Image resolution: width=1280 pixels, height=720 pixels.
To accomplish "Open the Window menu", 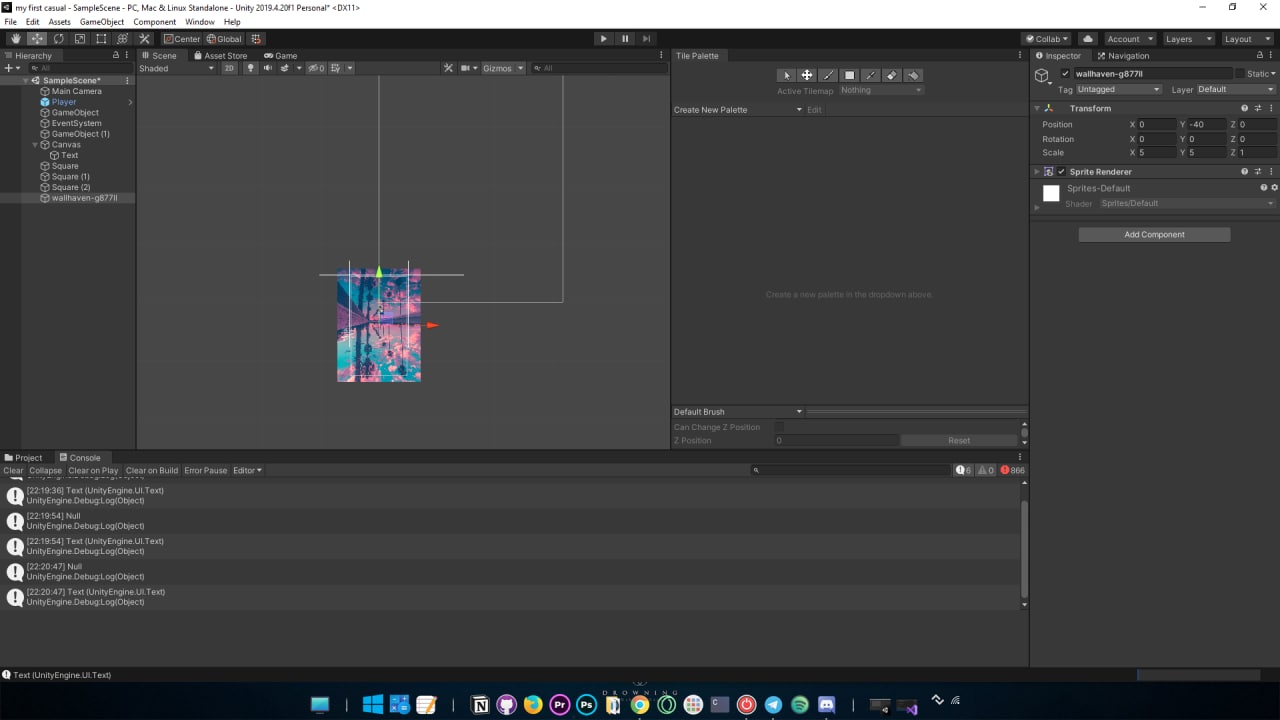I will coord(200,22).
